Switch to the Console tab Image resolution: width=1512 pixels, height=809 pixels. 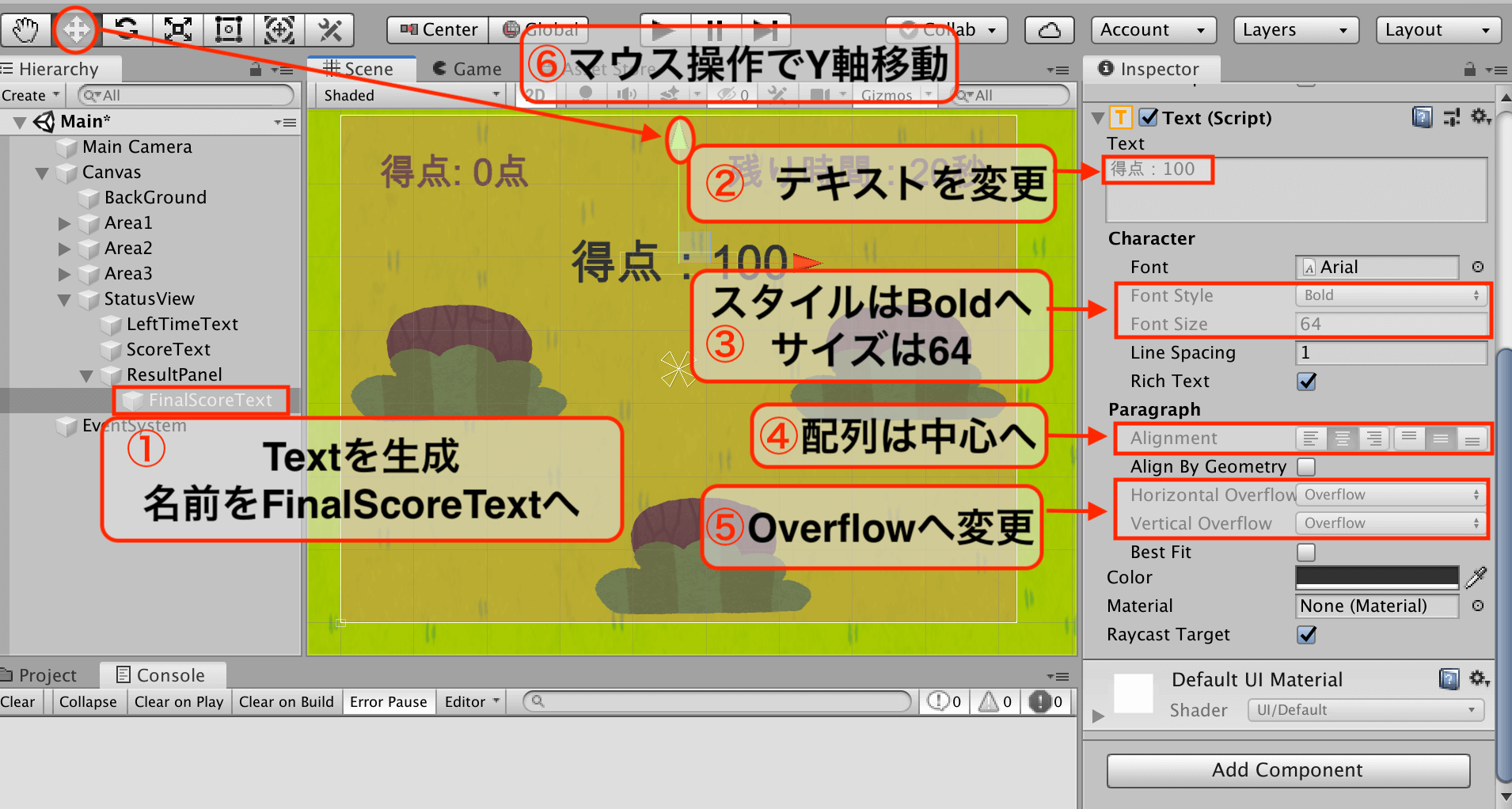click(x=162, y=675)
